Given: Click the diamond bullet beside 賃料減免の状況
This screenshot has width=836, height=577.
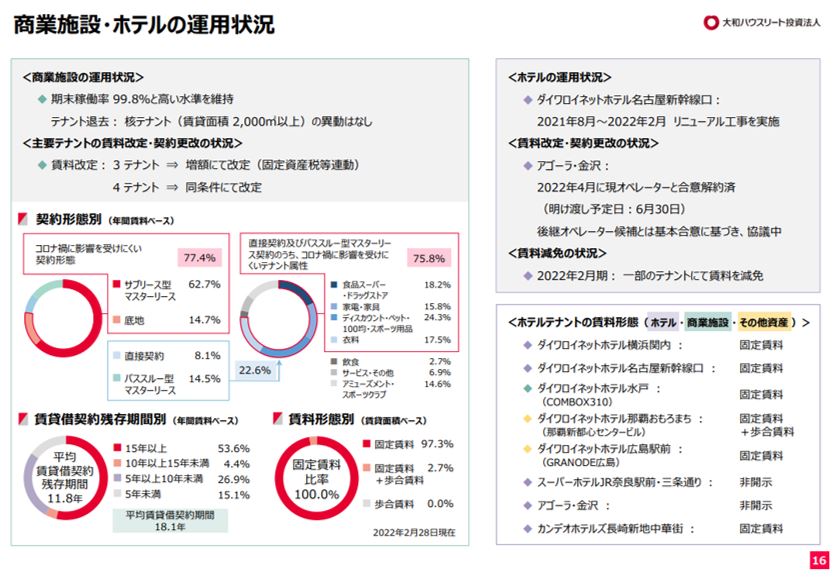Looking at the screenshot, I should (527, 276).
